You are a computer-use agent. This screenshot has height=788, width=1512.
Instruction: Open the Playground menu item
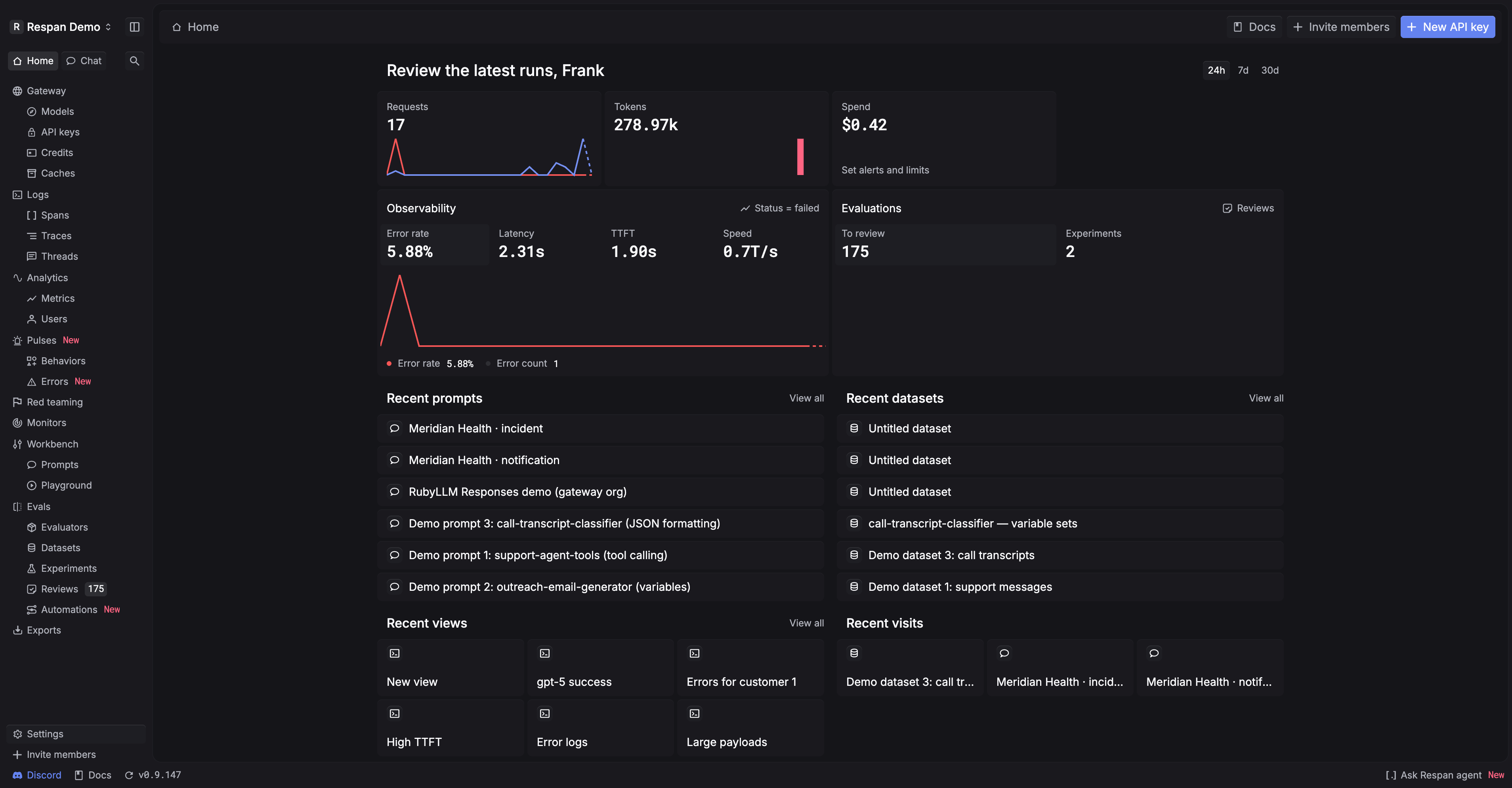coord(59,485)
